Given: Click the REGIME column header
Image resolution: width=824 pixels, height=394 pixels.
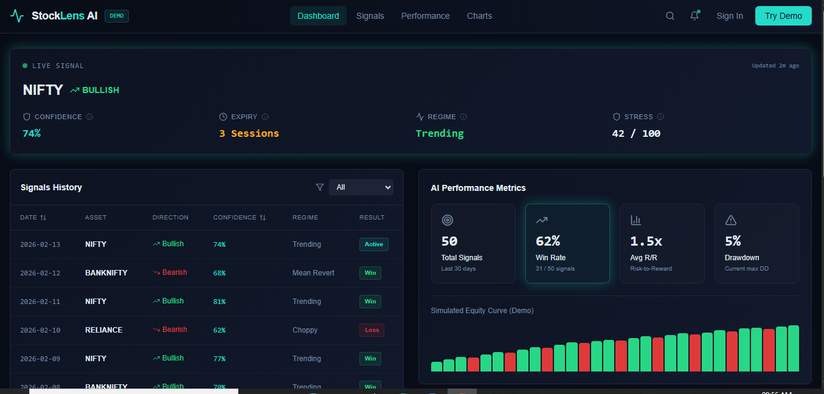Looking at the screenshot, I should click(305, 217).
